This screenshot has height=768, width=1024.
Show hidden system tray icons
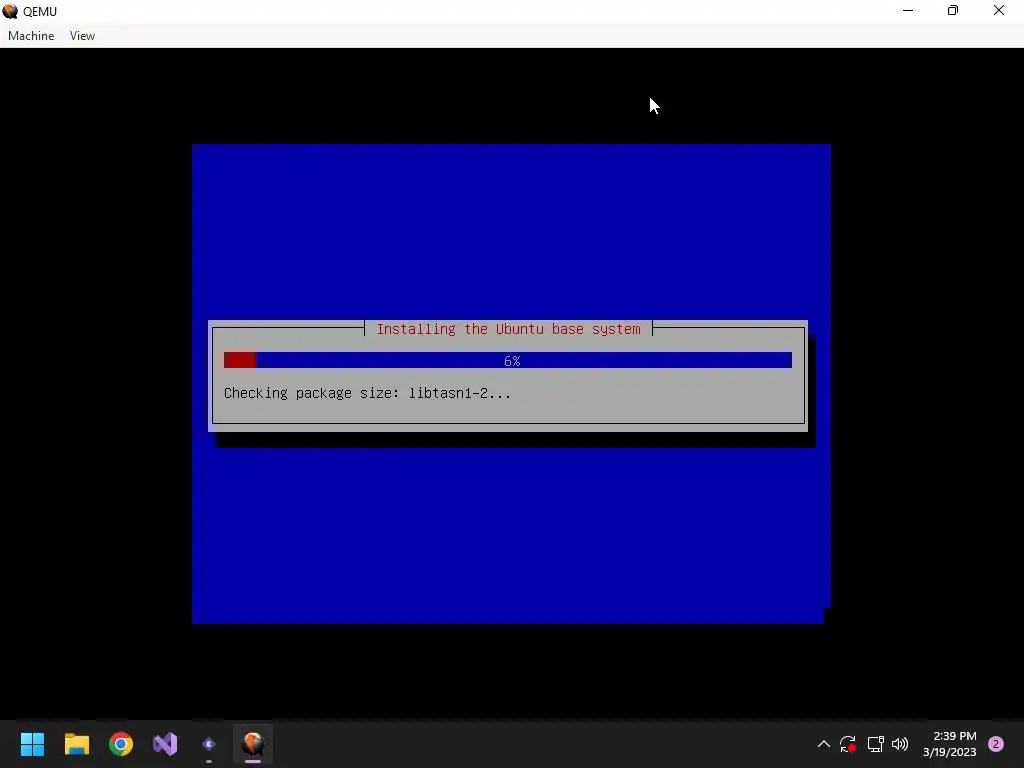tap(824, 744)
